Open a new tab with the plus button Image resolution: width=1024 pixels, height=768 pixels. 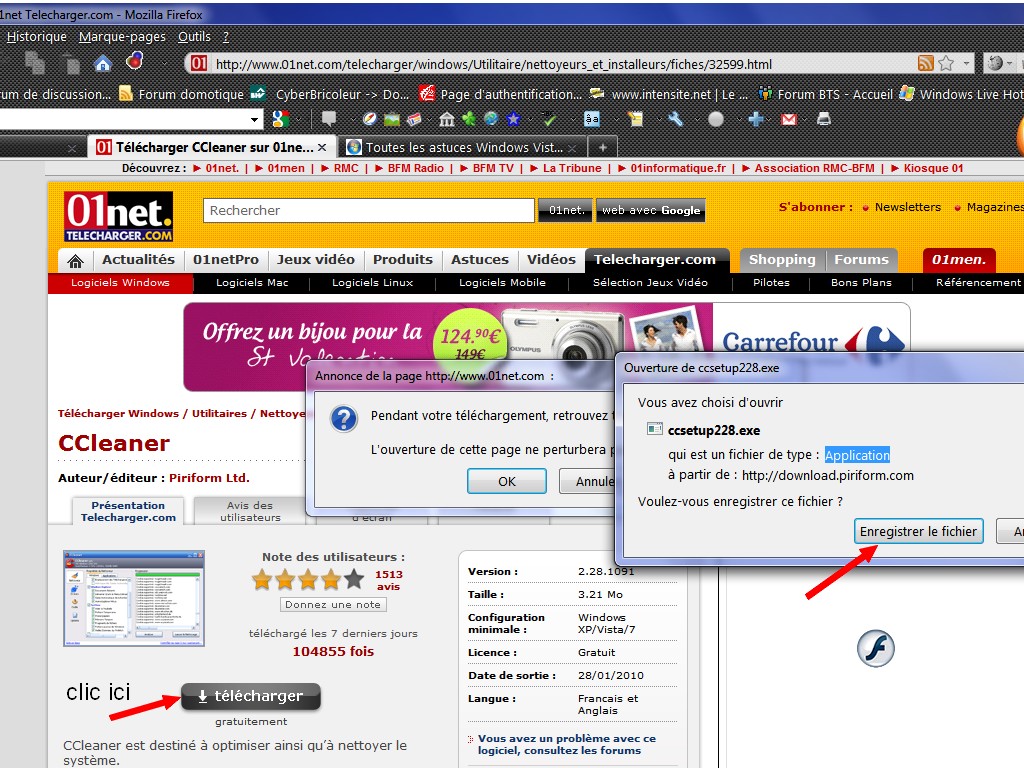point(602,147)
